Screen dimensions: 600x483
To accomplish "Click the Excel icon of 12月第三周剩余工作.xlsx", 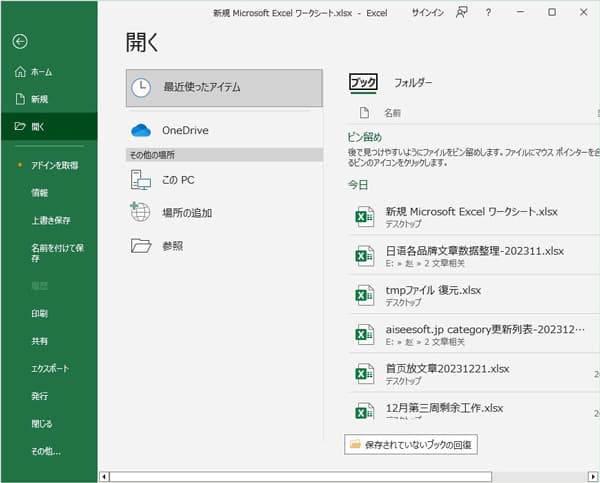I will coord(365,412).
